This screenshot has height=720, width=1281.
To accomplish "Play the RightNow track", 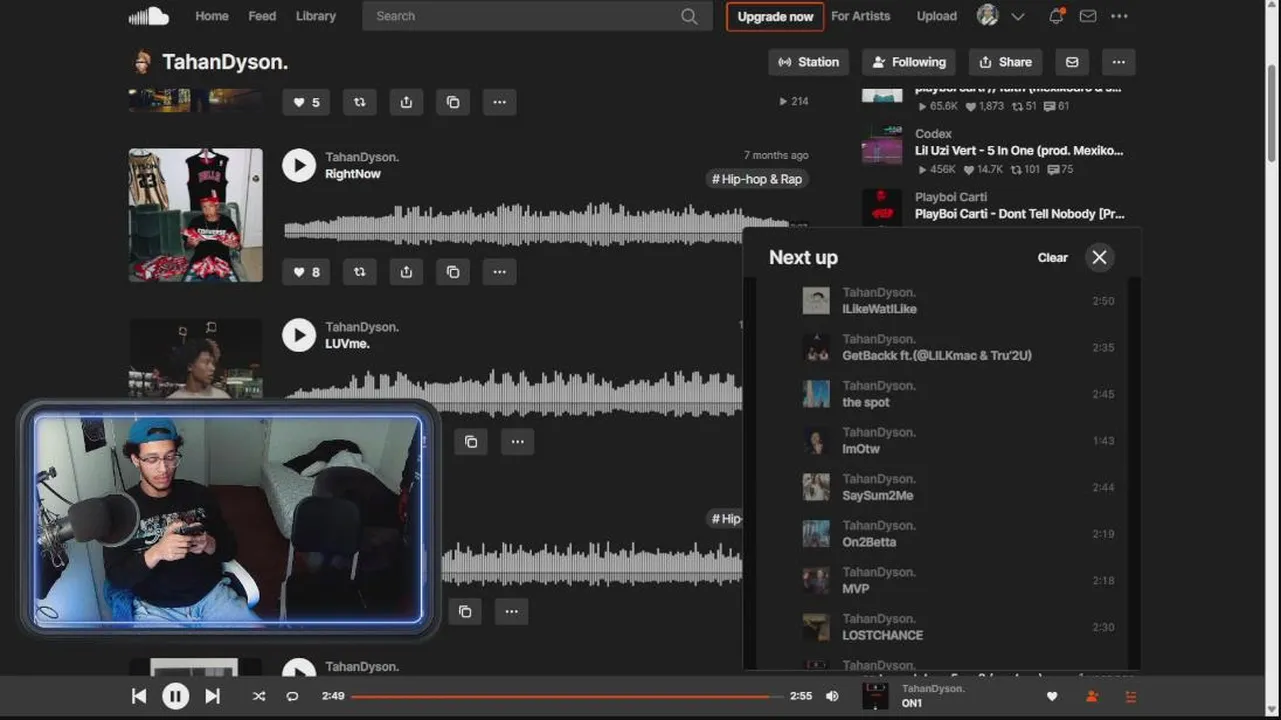I will tap(299, 165).
